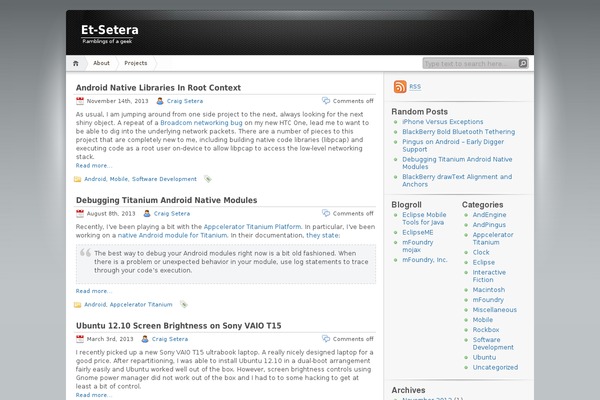600x400 pixels.
Task: Open random post BlackBerry Bold Bluetooth Tethering
Action: 458,132
